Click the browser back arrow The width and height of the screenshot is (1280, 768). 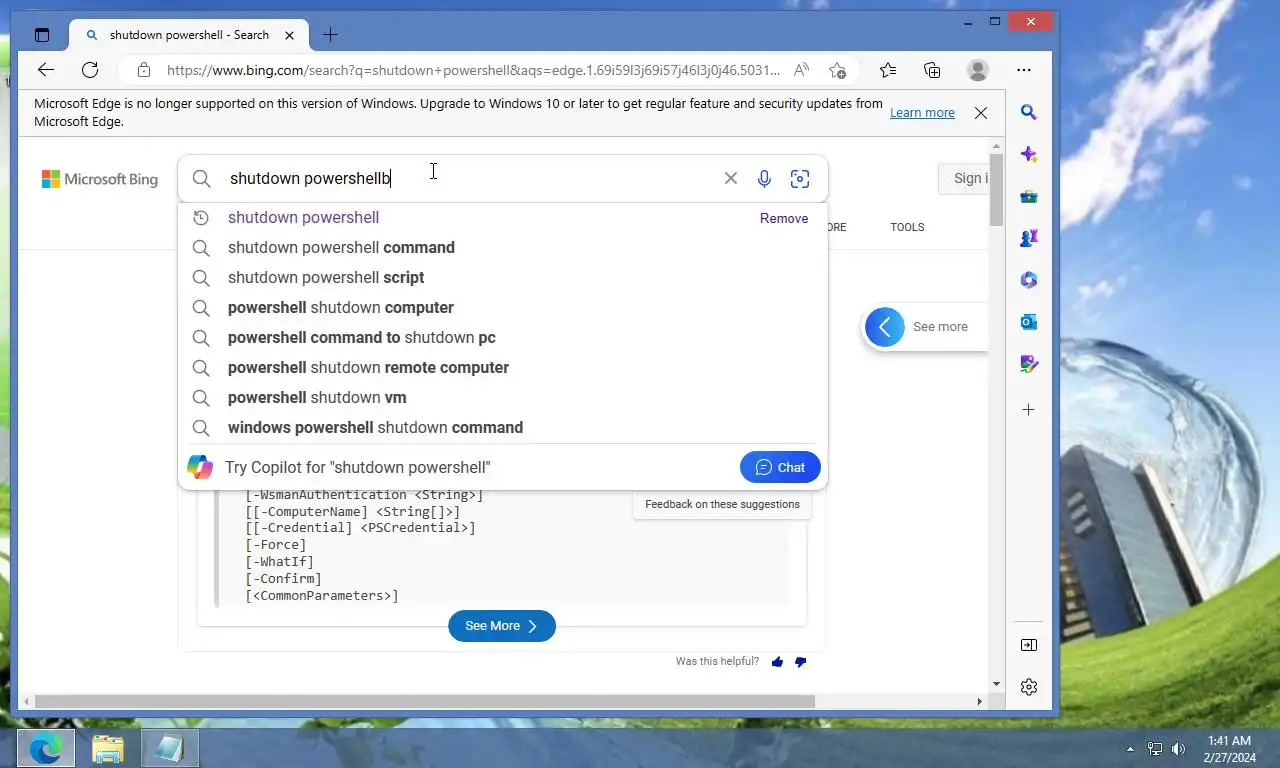[46, 70]
